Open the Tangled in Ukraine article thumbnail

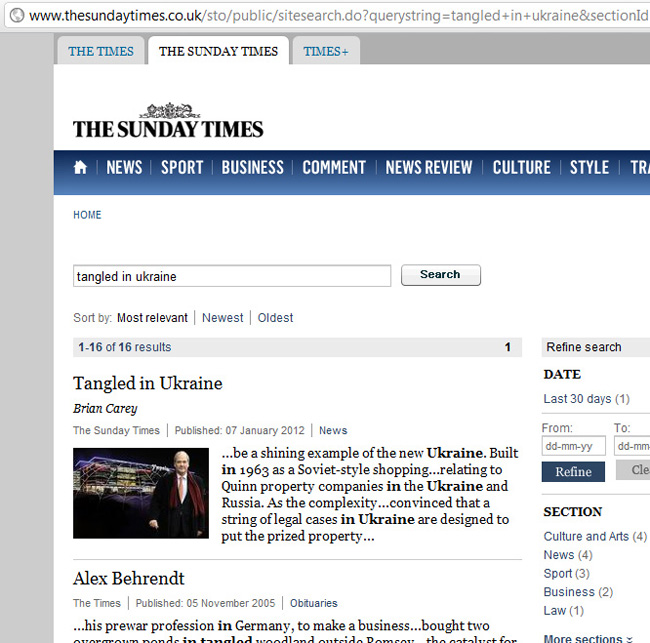tap(141, 493)
